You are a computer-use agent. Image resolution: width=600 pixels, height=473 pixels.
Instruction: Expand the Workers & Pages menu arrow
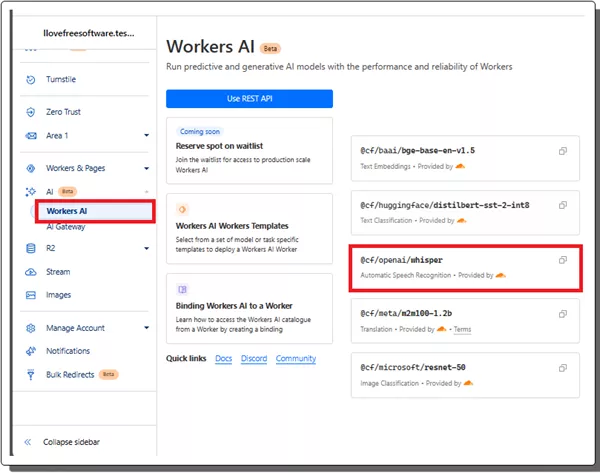pyautogui.click(x=147, y=168)
